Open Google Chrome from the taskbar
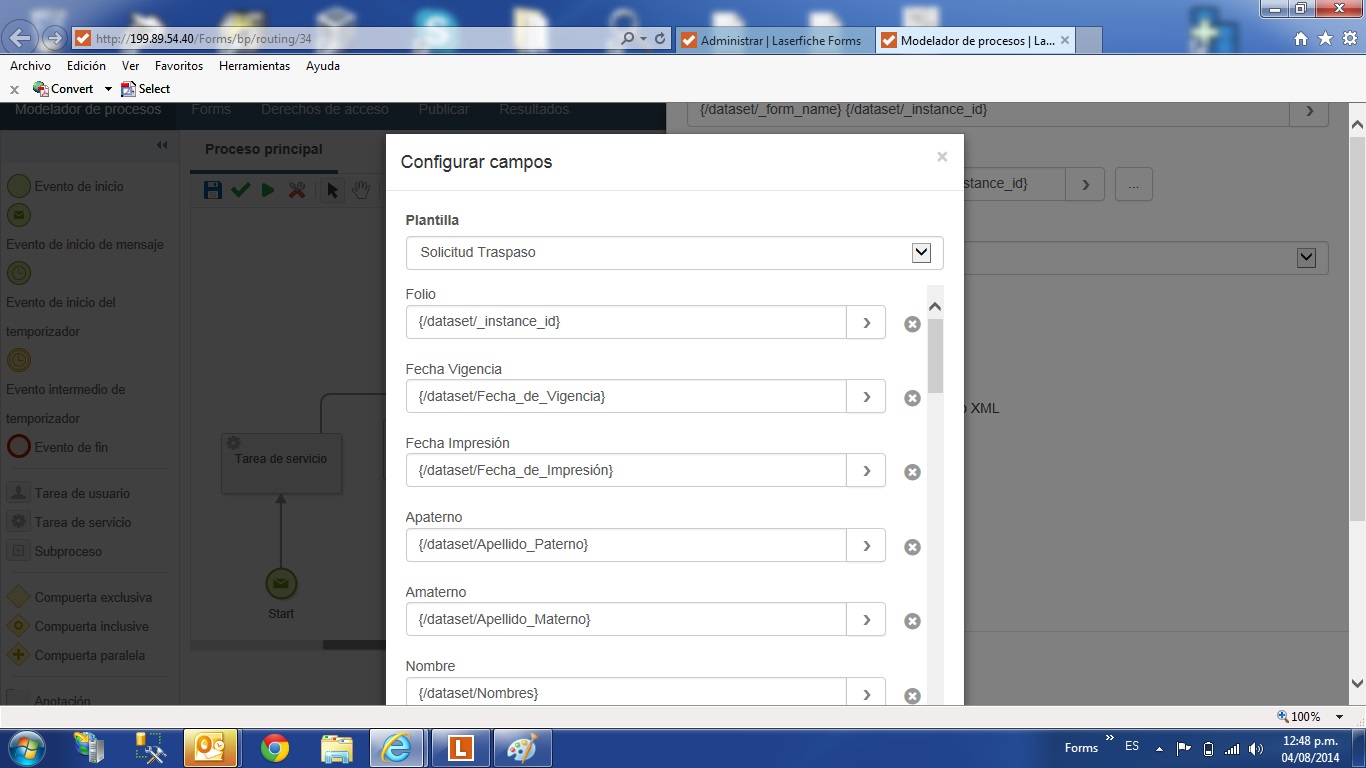The height and width of the screenshot is (768, 1366). click(275, 748)
